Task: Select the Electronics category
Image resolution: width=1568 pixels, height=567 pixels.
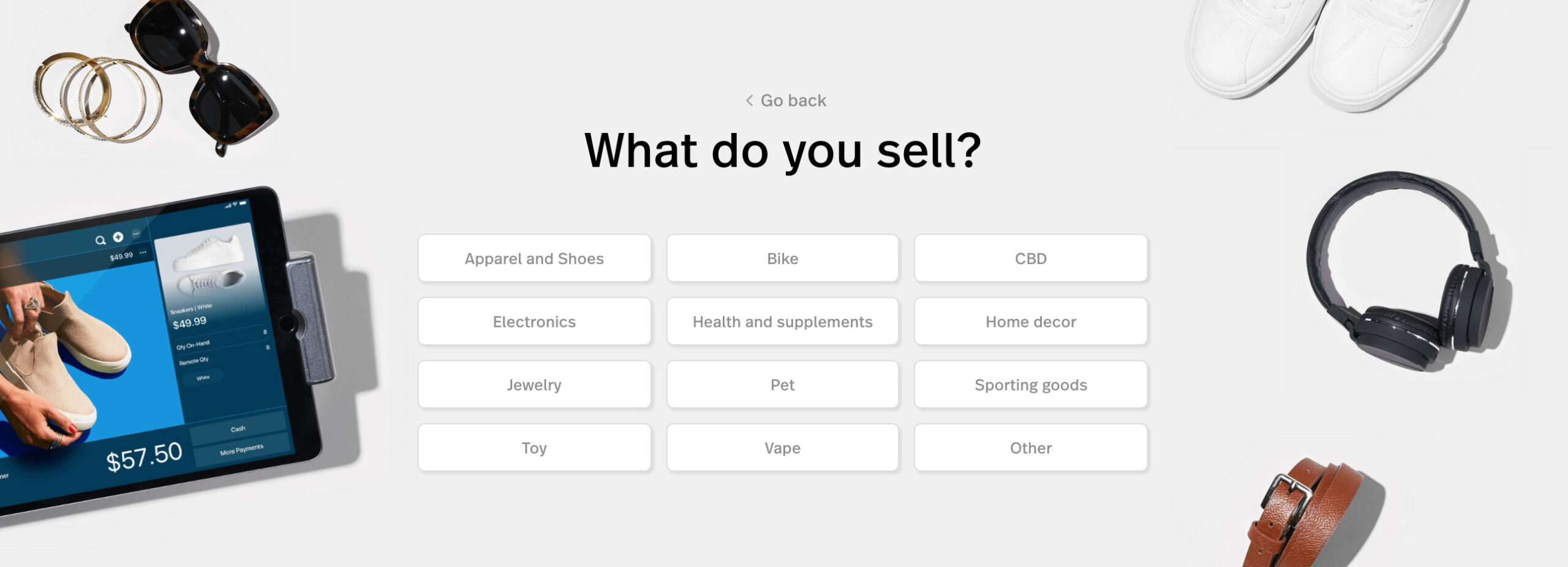Action: coord(534,322)
